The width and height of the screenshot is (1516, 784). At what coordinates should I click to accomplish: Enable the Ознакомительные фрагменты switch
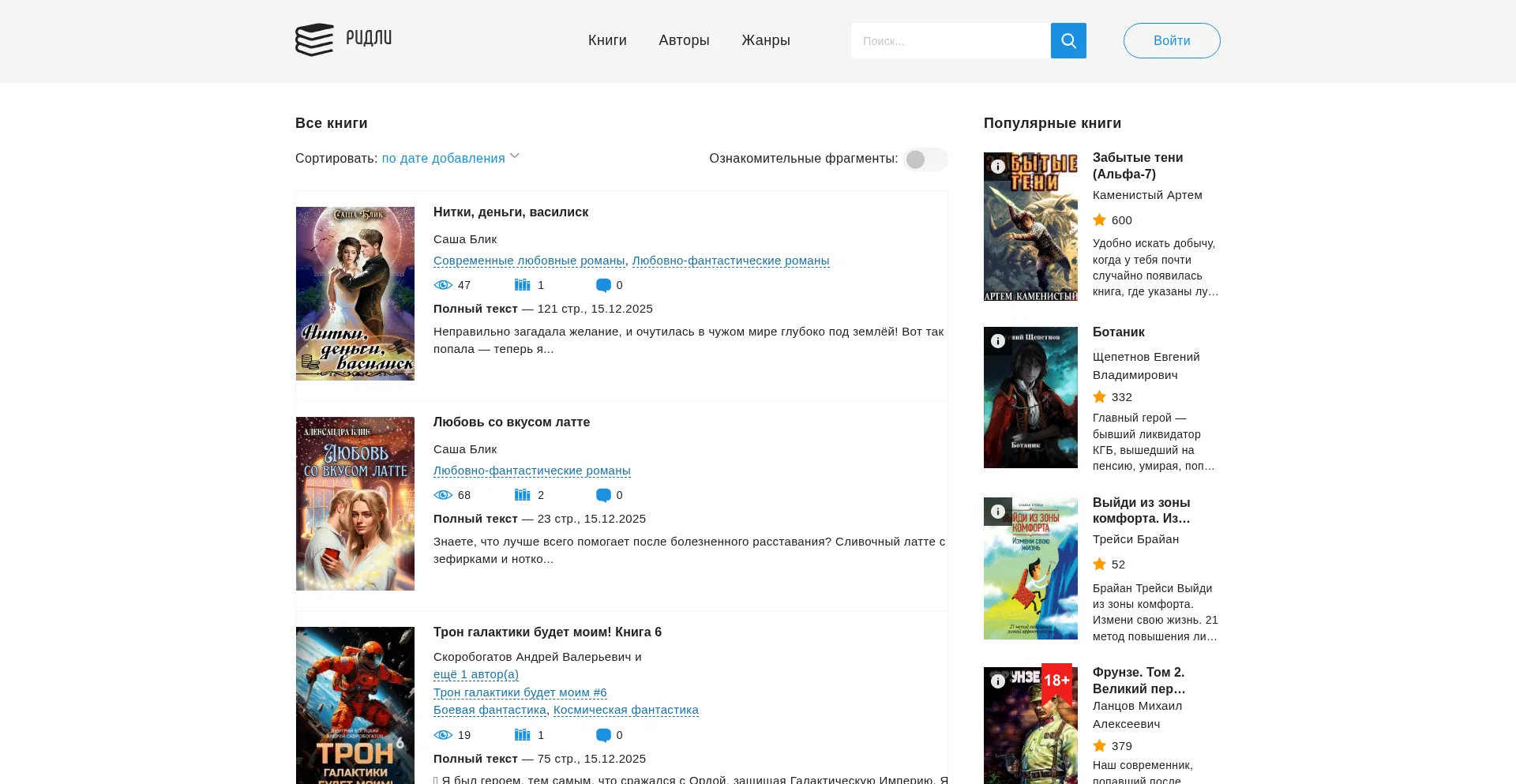pyautogui.click(x=925, y=159)
